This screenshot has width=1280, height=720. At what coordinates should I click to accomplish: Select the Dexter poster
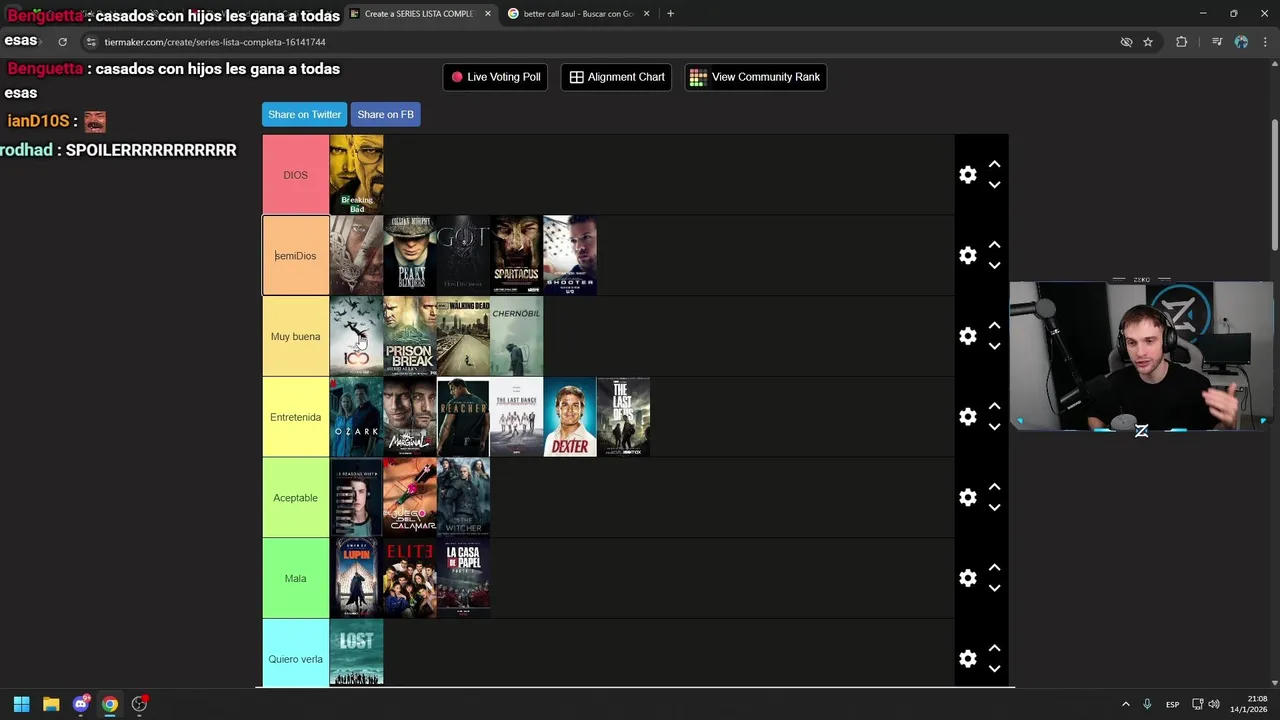(570, 417)
